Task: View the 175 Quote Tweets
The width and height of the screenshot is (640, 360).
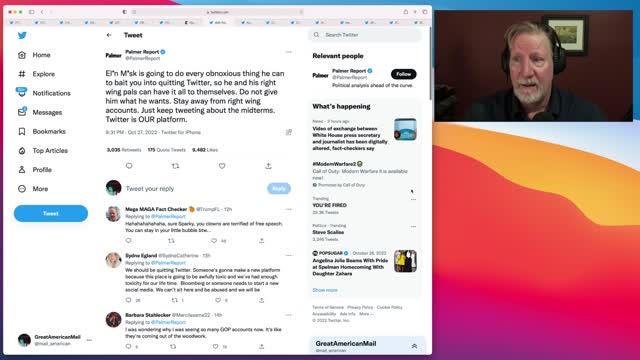Action: pyautogui.click(x=167, y=150)
